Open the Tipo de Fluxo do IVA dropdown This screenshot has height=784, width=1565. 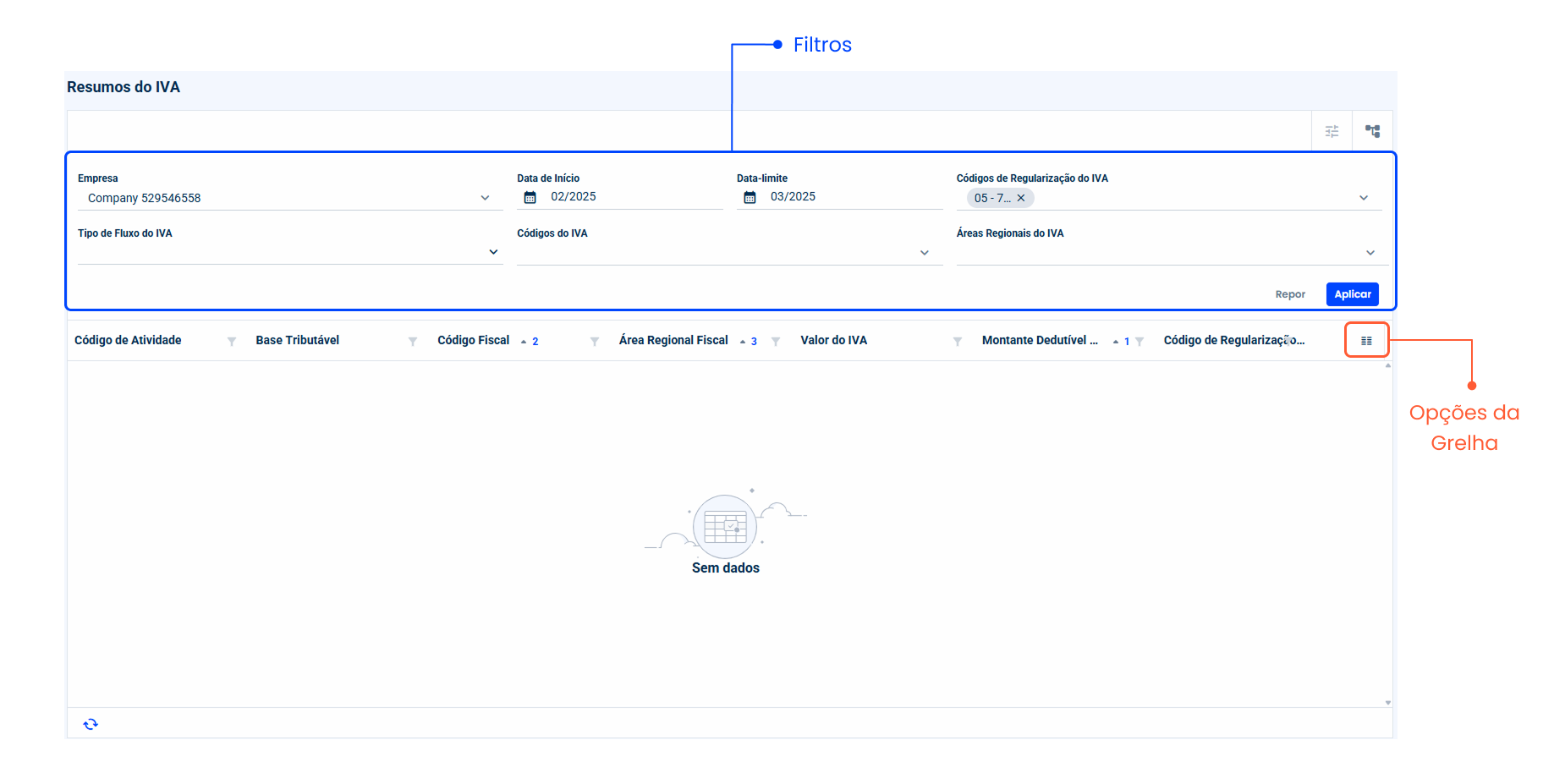[493, 252]
